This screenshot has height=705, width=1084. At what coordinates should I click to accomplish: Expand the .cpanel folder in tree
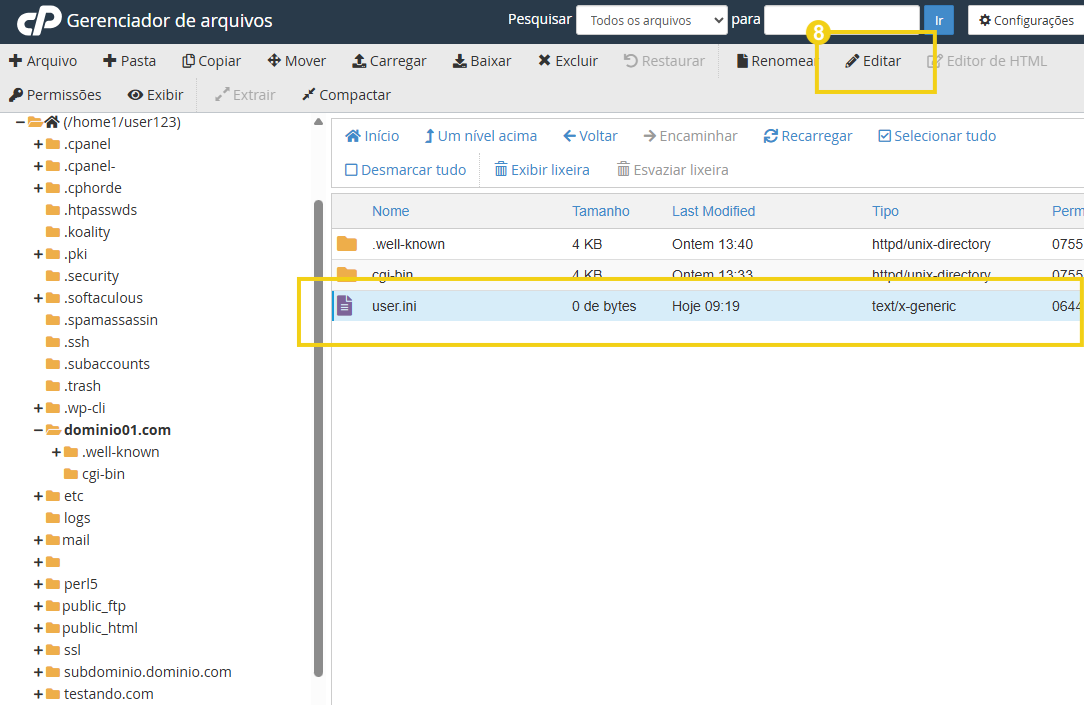point(38,144)
